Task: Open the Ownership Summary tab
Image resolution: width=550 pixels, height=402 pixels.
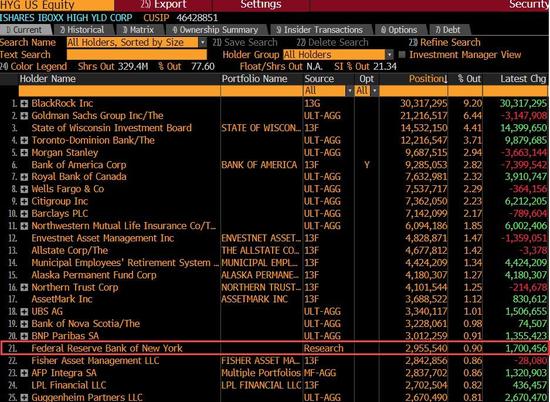Action: click(x=216, y=30)
